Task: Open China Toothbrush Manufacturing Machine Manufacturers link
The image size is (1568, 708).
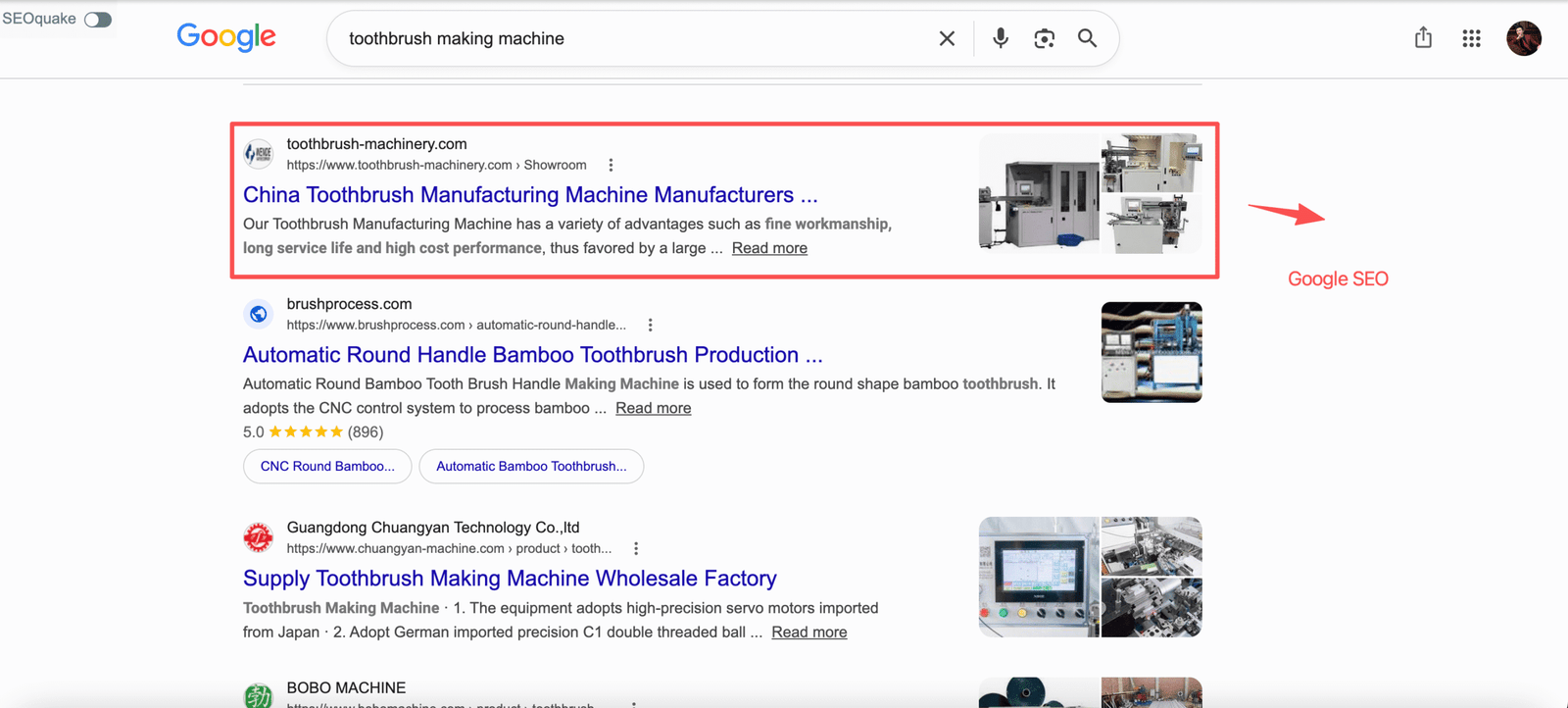Action: 530,194
